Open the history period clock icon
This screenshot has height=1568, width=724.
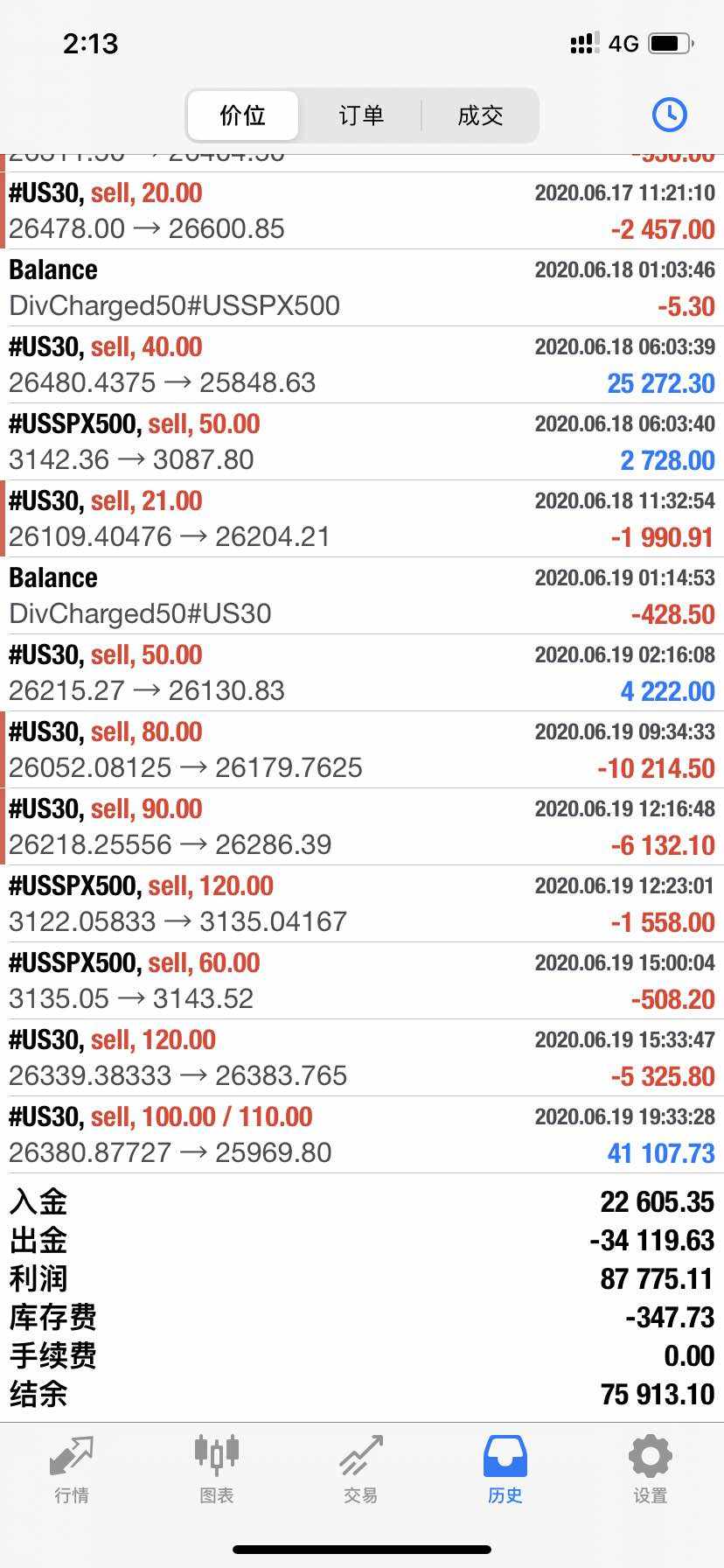tap(669, 115)
